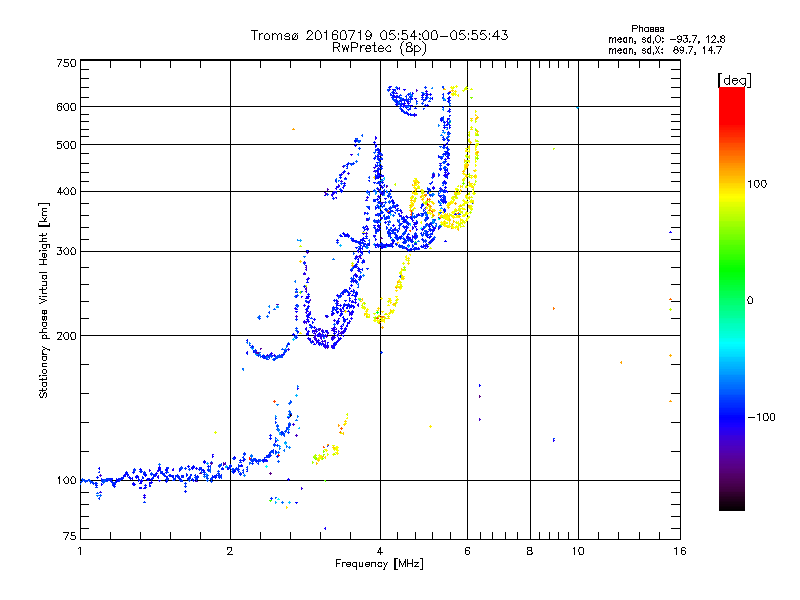Click the '[deg]' colorbar unit label
Screen dimensions: 800x600
click(x=734, y=80)
